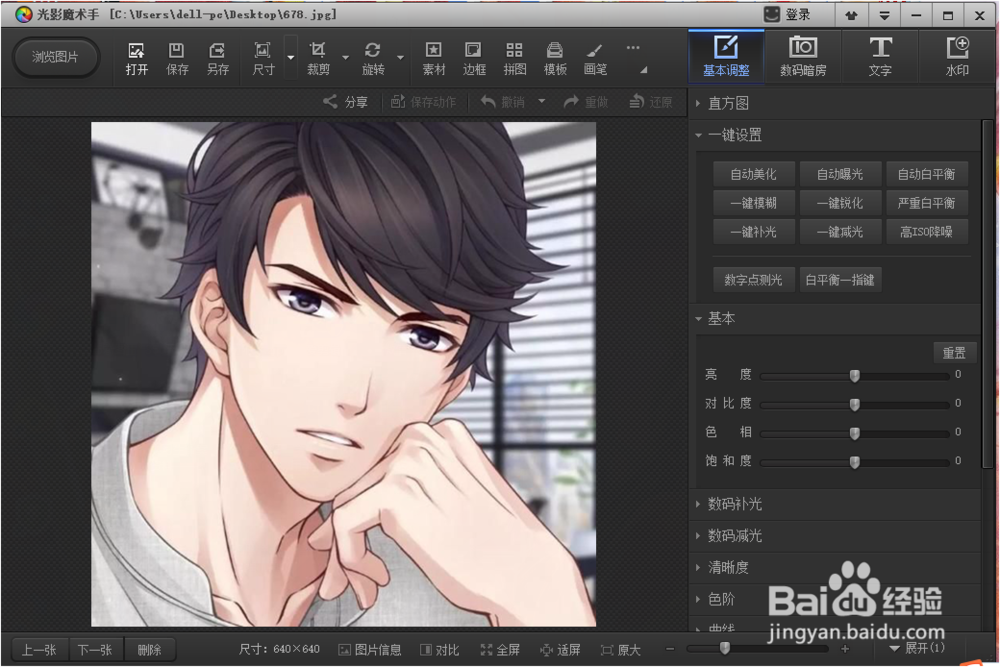Open the skin shirt icon in title bar

pyautogui.click(x=851, y=15)
